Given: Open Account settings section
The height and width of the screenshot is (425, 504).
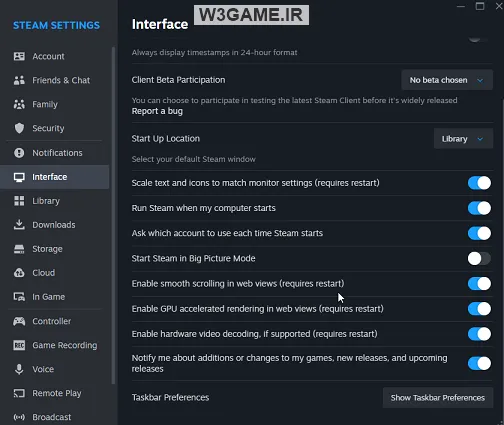Looking at the screenshot, I should 55,56.
